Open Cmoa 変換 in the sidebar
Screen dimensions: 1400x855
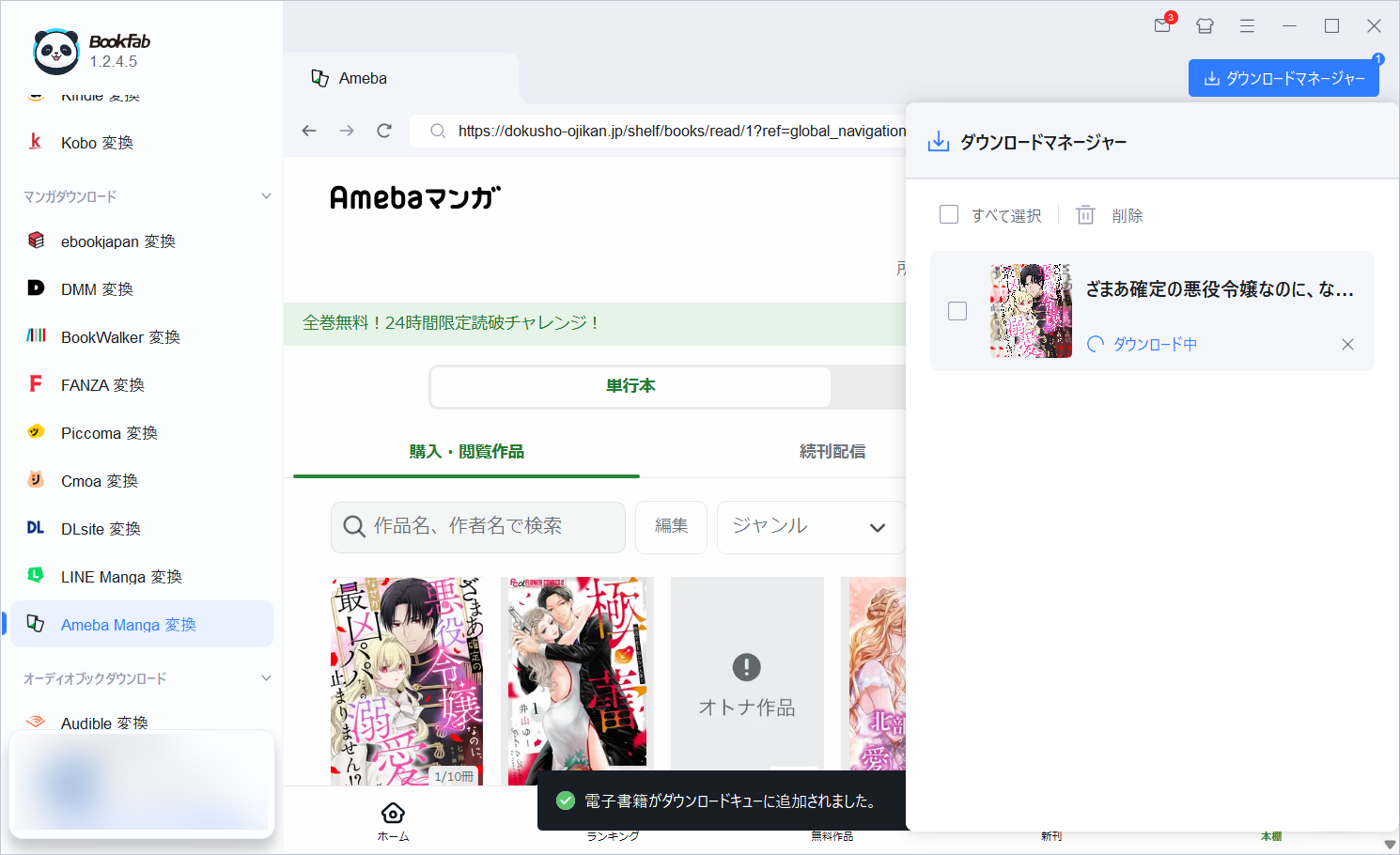pyautogui.click(x=141, y=481)
